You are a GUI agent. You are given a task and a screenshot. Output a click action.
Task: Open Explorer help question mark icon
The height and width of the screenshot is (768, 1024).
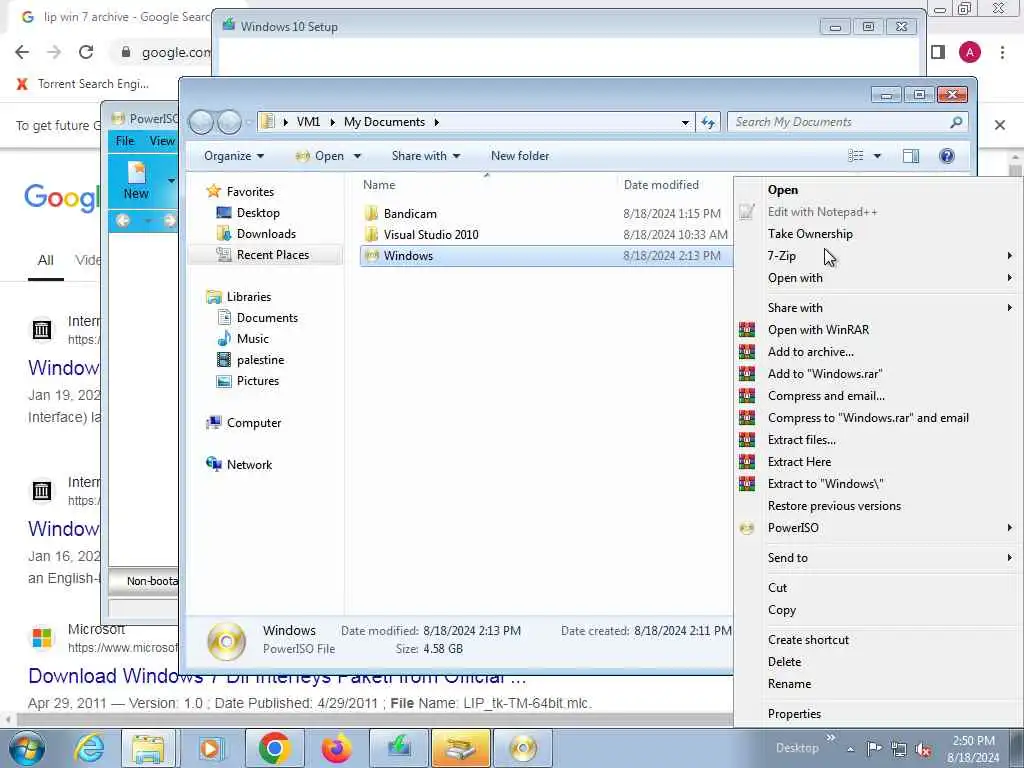point(947,156)
